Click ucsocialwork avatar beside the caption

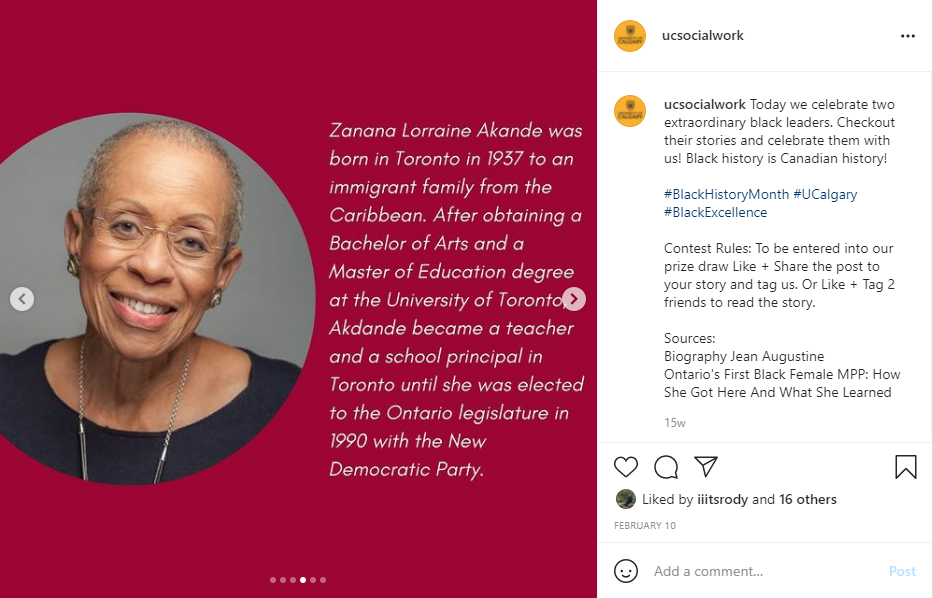click(x=630, y=111)
